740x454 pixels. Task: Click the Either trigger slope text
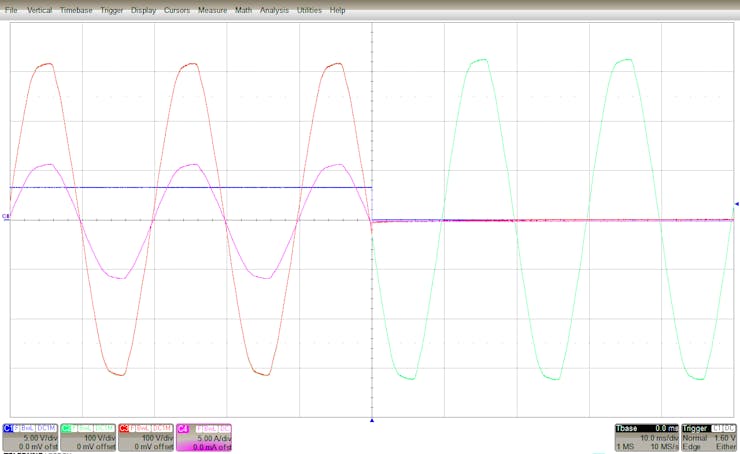click(x=726, y=446)
